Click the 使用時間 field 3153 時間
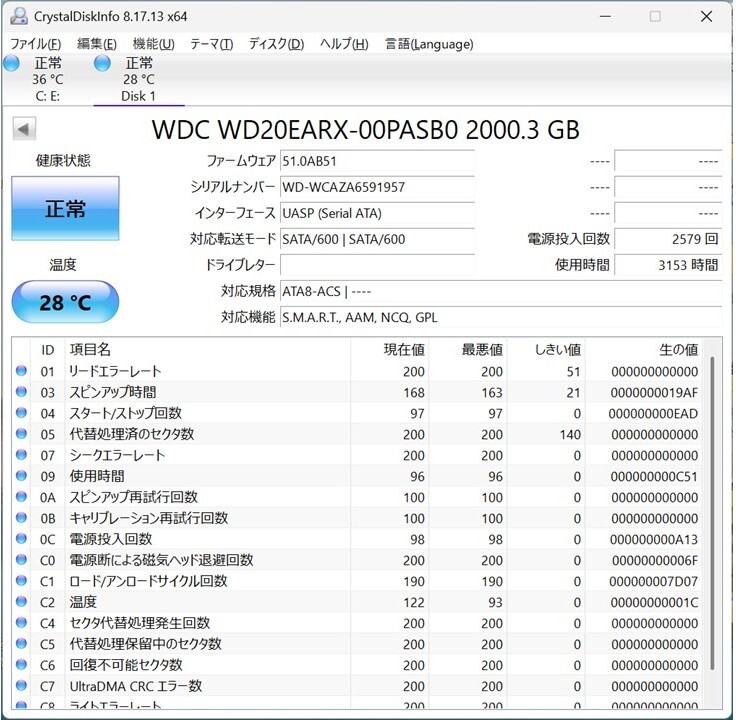The height and width of the screenshot is (720, 736). point(668,265)
